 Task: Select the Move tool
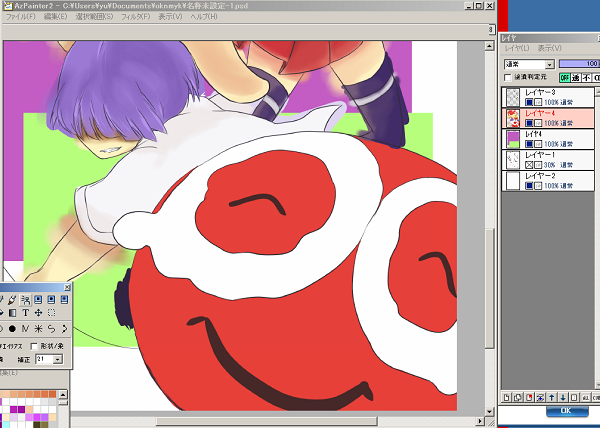point(38,313)
